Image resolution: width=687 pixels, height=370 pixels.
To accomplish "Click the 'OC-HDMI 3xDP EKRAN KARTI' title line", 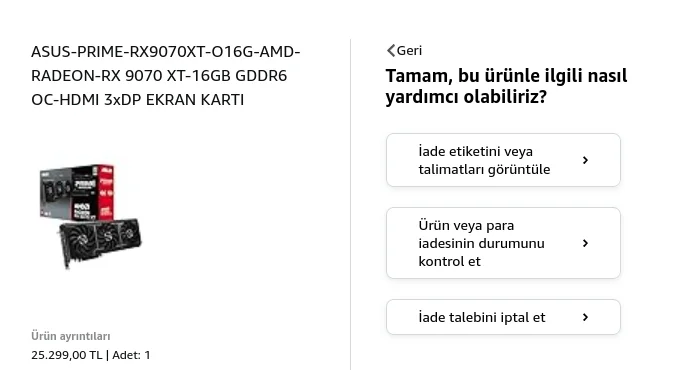I will [138, 100].
